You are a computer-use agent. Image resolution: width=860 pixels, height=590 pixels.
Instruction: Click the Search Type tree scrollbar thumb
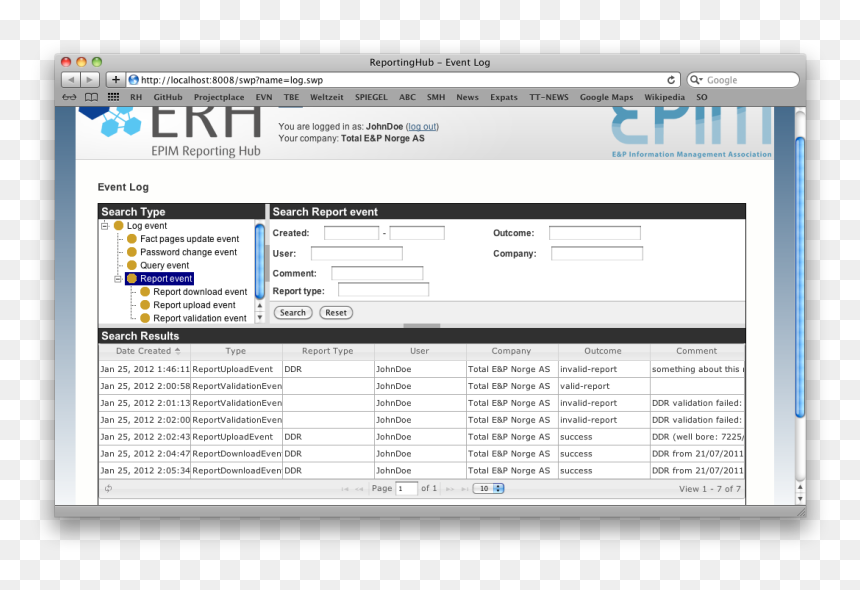point(260,261)
